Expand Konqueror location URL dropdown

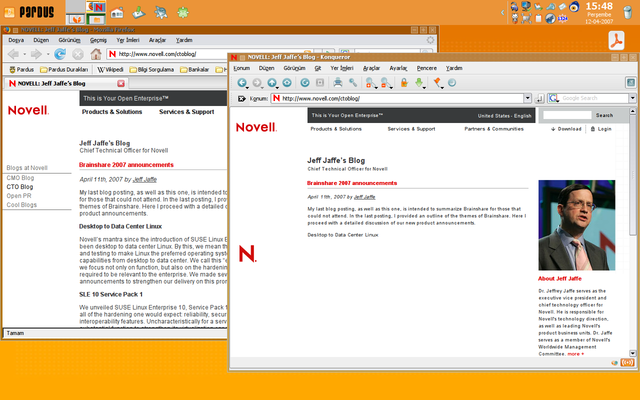click(x=529, y=98)
